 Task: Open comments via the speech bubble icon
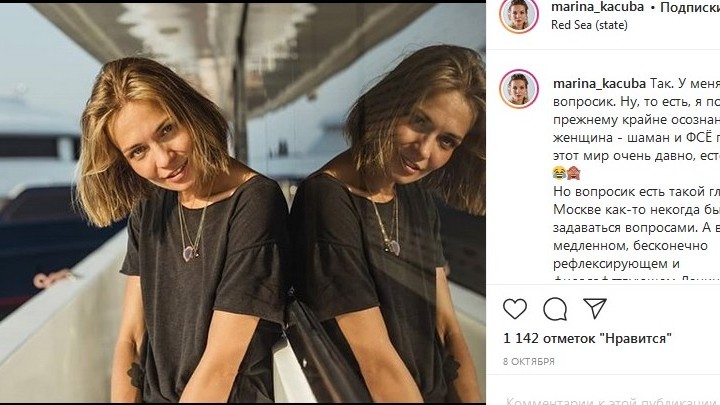[555, 308]
